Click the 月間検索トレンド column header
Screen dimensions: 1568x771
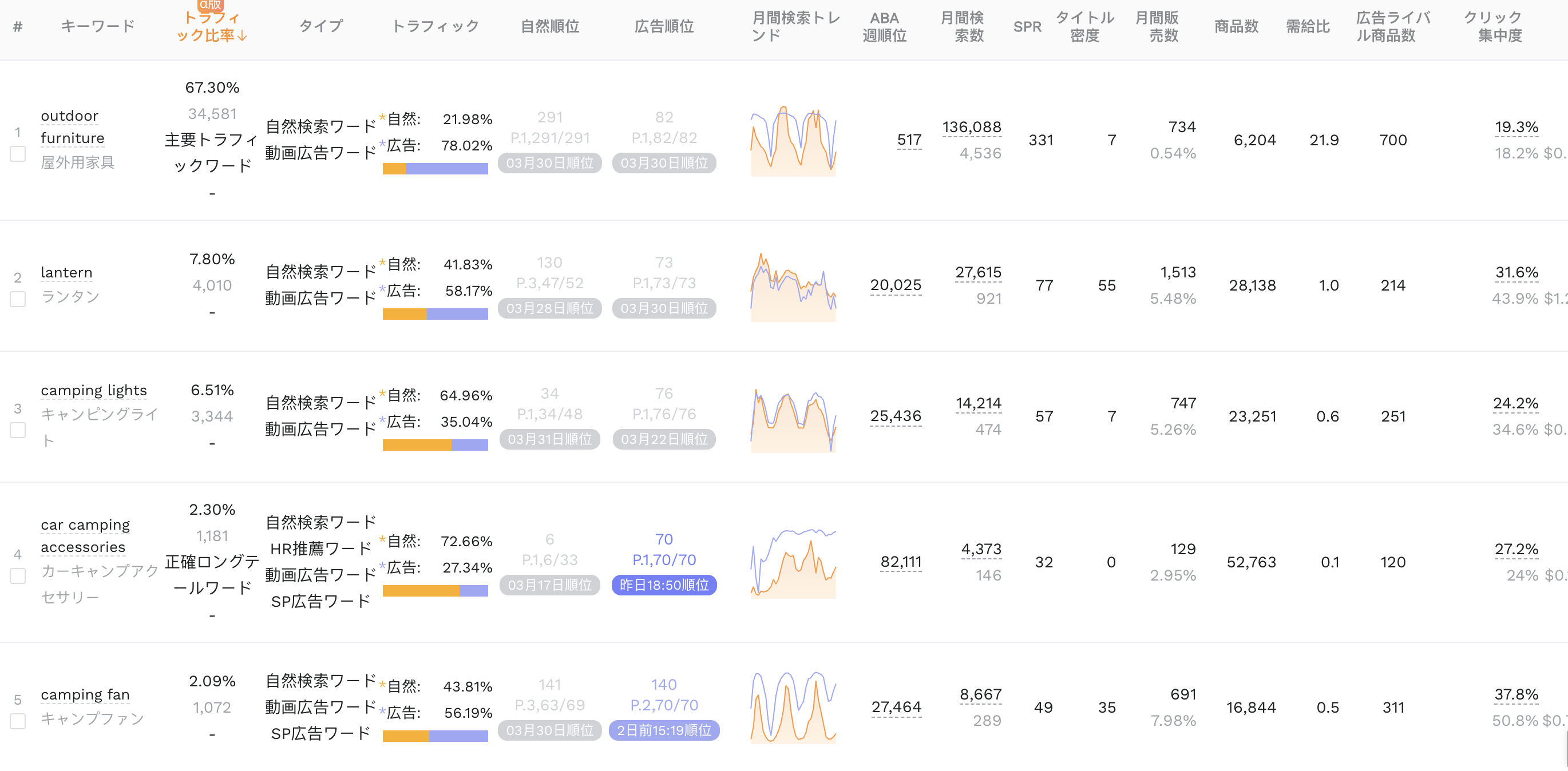[x=796, y=27]
